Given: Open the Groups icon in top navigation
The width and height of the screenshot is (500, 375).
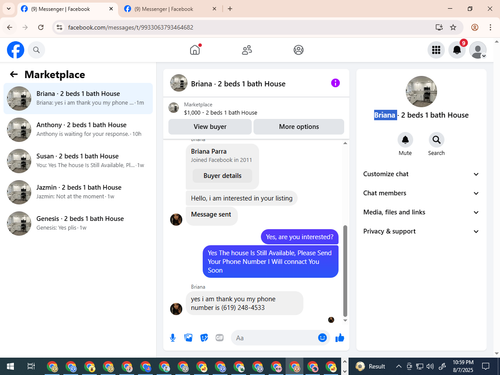Looking at the screenshot, I should 298,50.
